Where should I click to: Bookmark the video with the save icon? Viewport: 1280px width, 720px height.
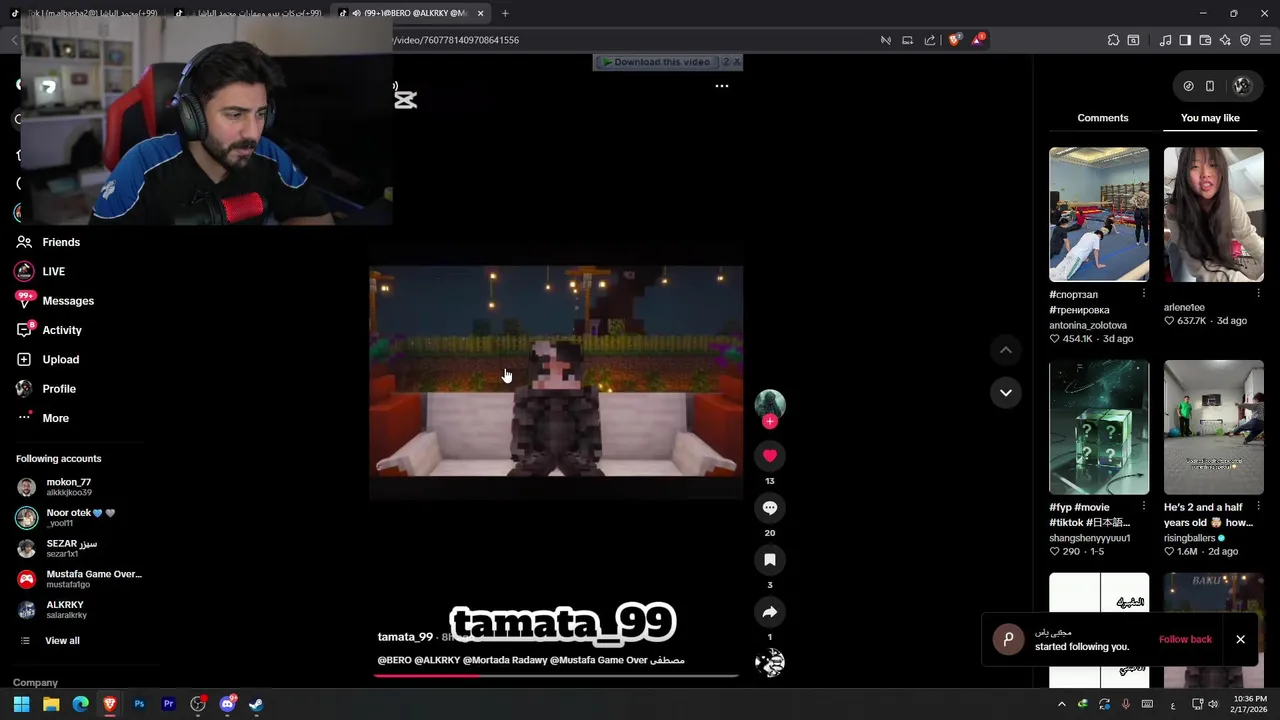pos(769,560)
